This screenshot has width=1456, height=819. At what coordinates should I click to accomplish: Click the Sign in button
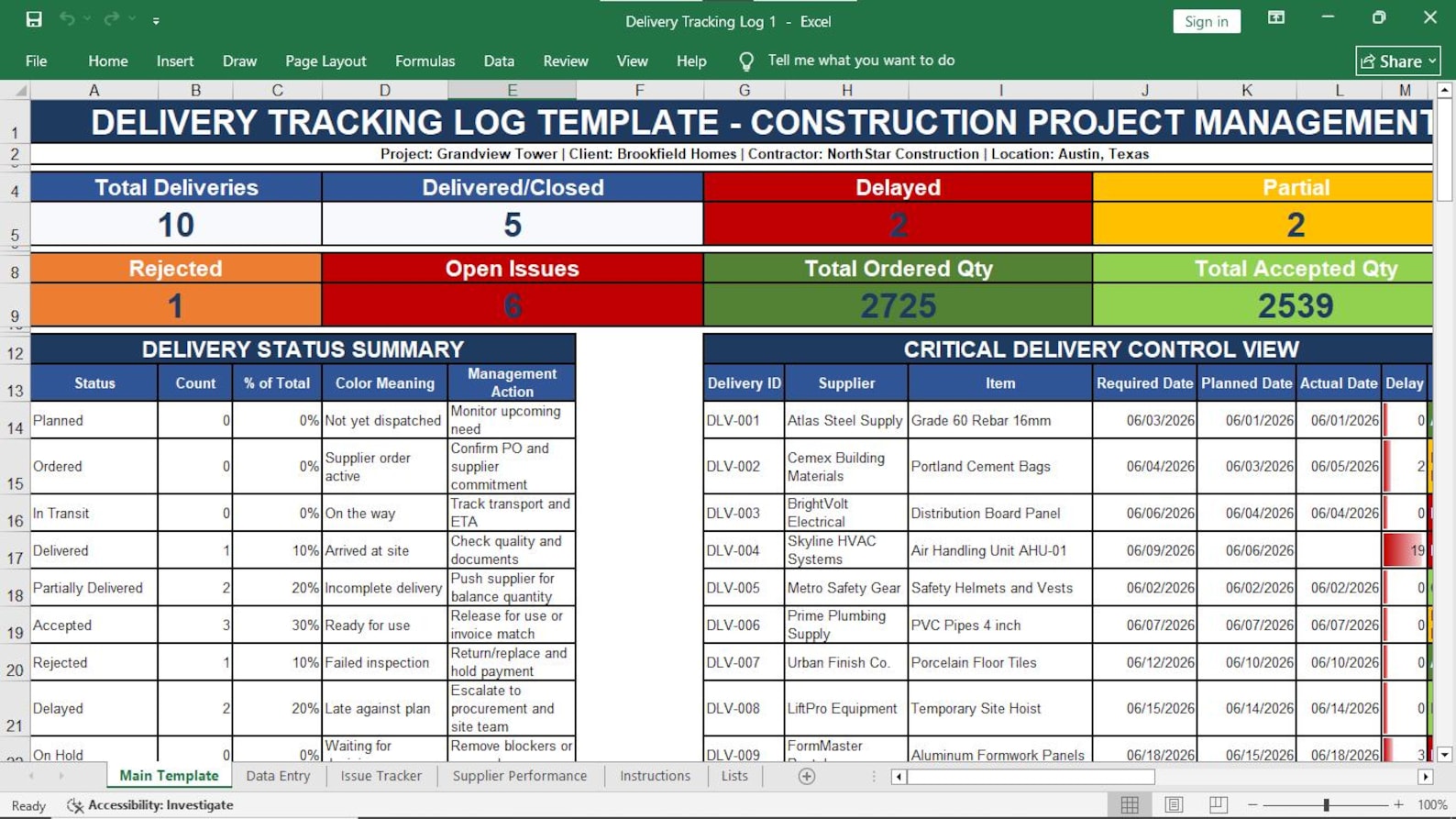(x=1206, y=21)
